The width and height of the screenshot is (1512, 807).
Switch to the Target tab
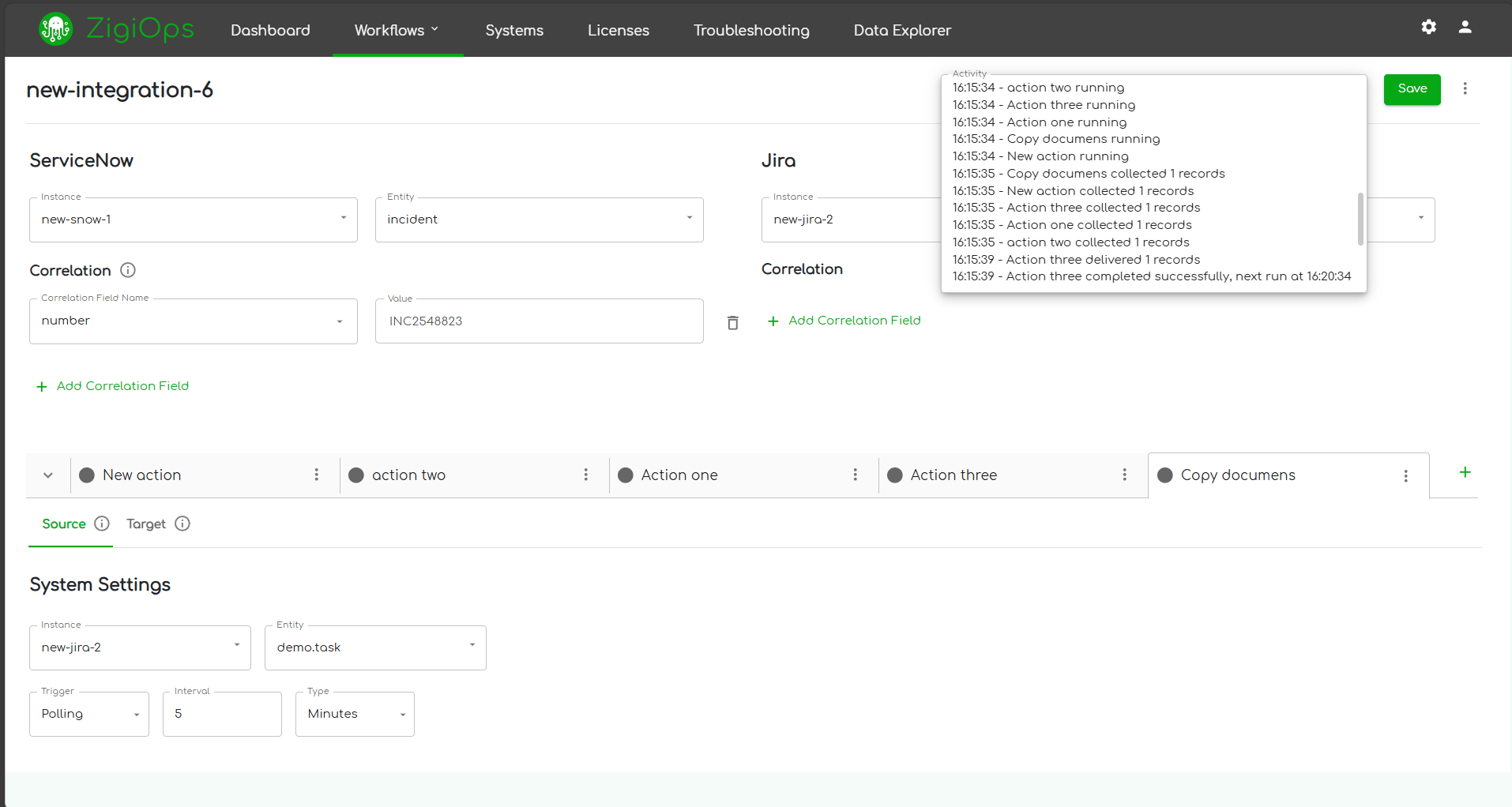(x=146, y=524)
